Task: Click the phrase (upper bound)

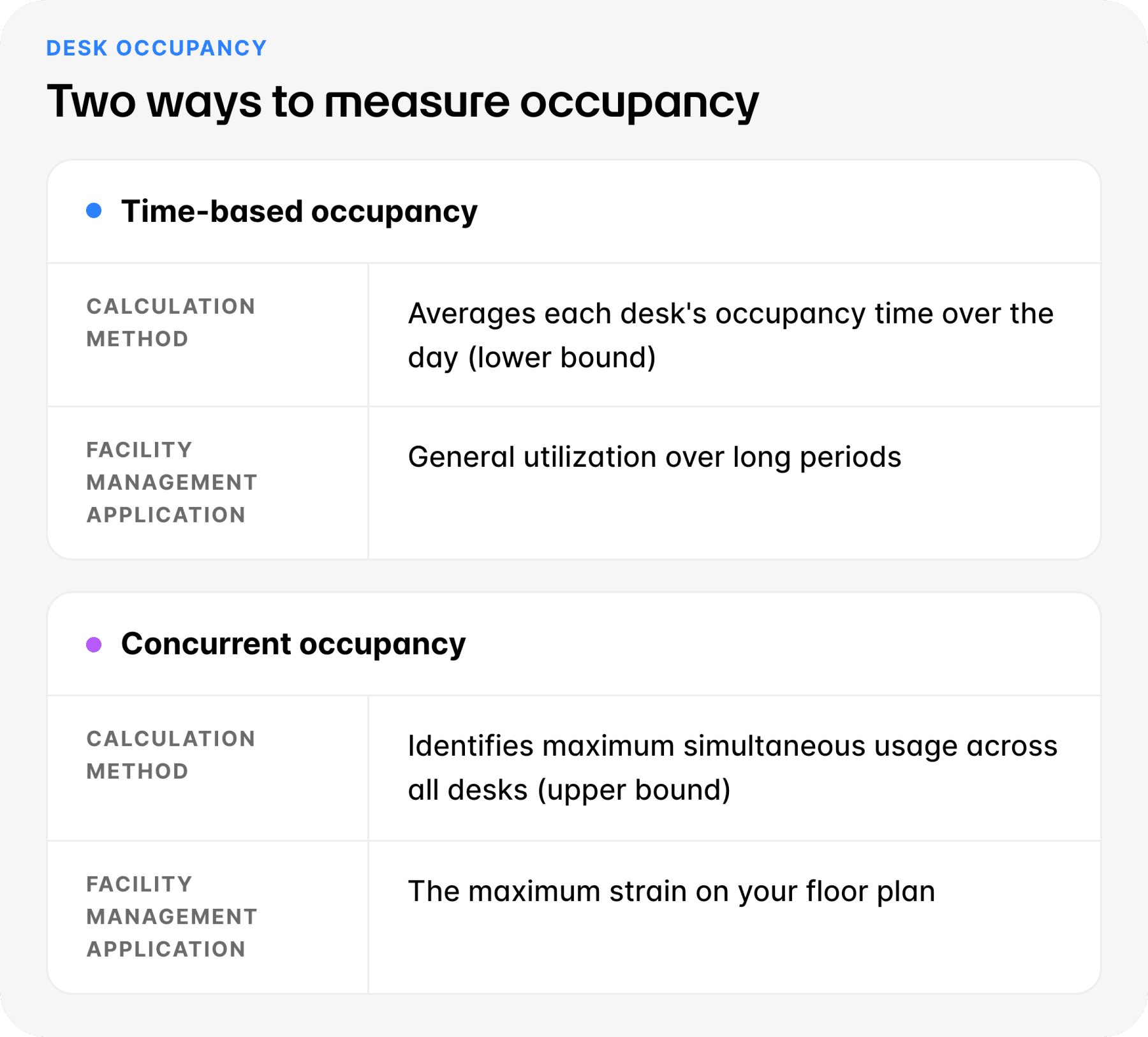Action: pos(634,791)
